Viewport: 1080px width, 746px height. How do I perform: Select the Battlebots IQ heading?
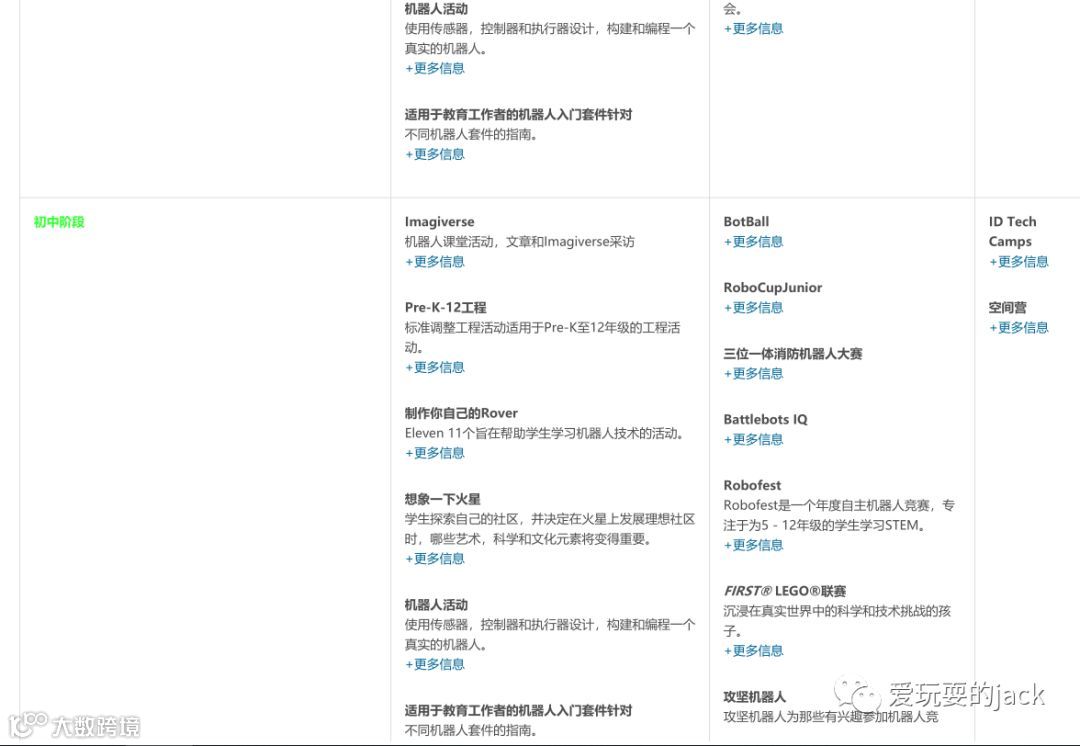(x=765, y=419)
